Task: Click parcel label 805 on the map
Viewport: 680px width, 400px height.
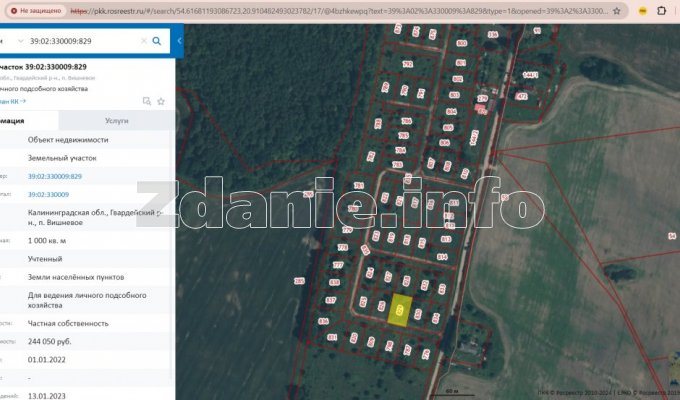Action: (448, 128)
